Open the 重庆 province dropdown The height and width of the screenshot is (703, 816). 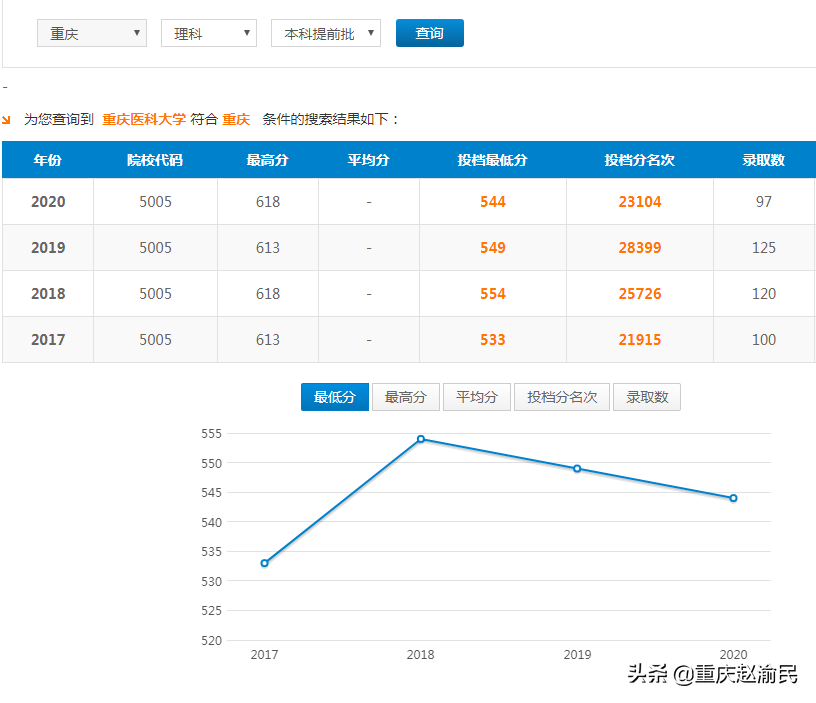(91, 33)
